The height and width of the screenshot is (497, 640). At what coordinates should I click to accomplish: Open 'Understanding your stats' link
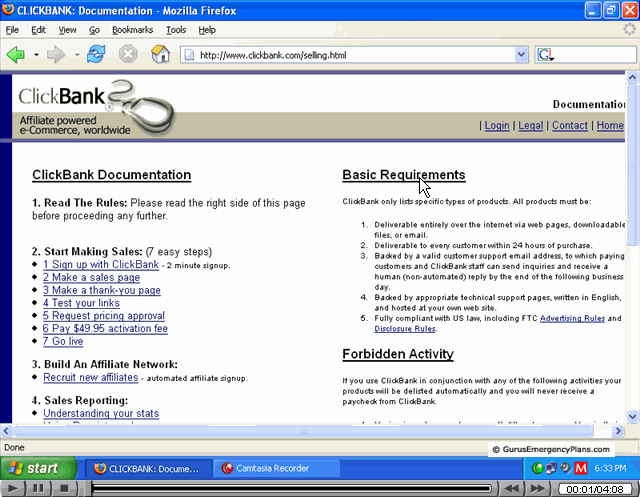pos(101,413)
